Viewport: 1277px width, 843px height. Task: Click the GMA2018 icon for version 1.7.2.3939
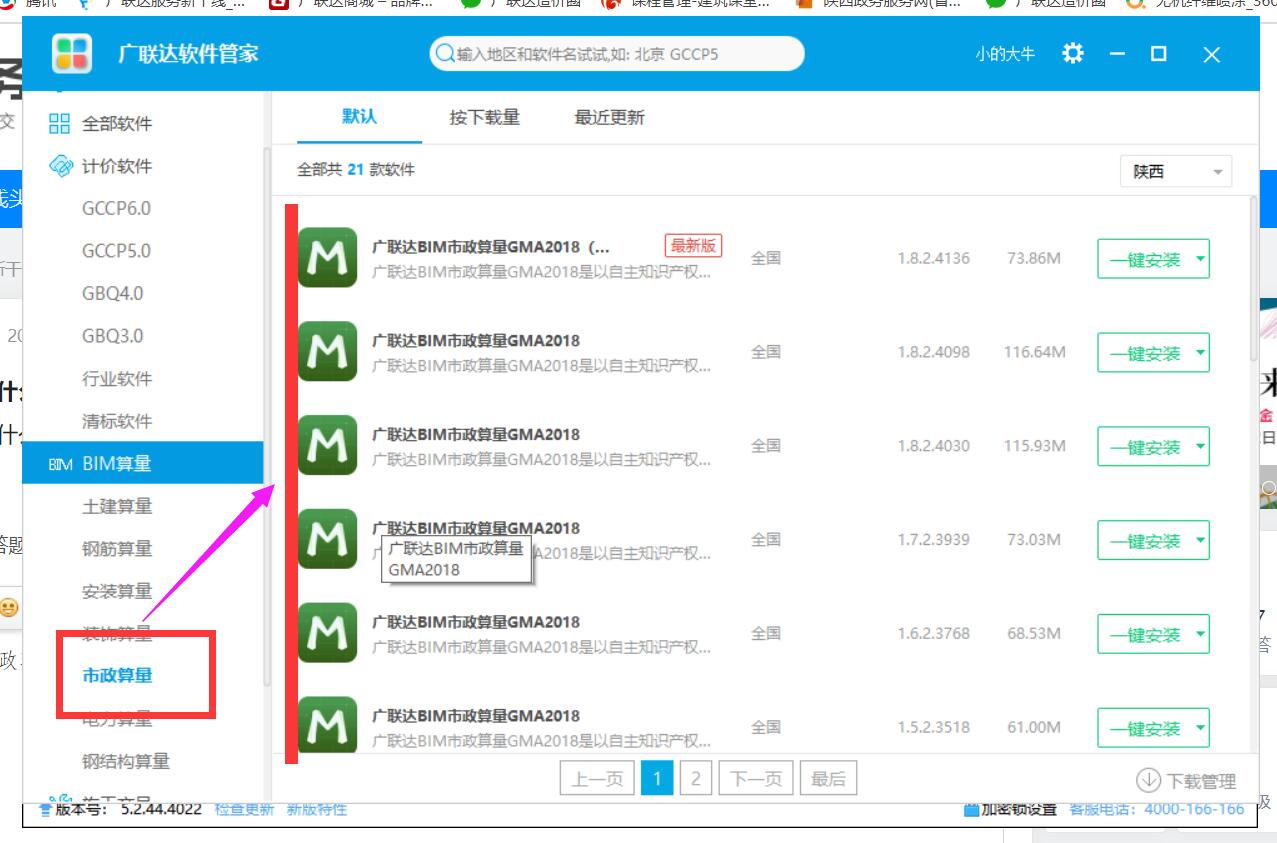(328, 539)
